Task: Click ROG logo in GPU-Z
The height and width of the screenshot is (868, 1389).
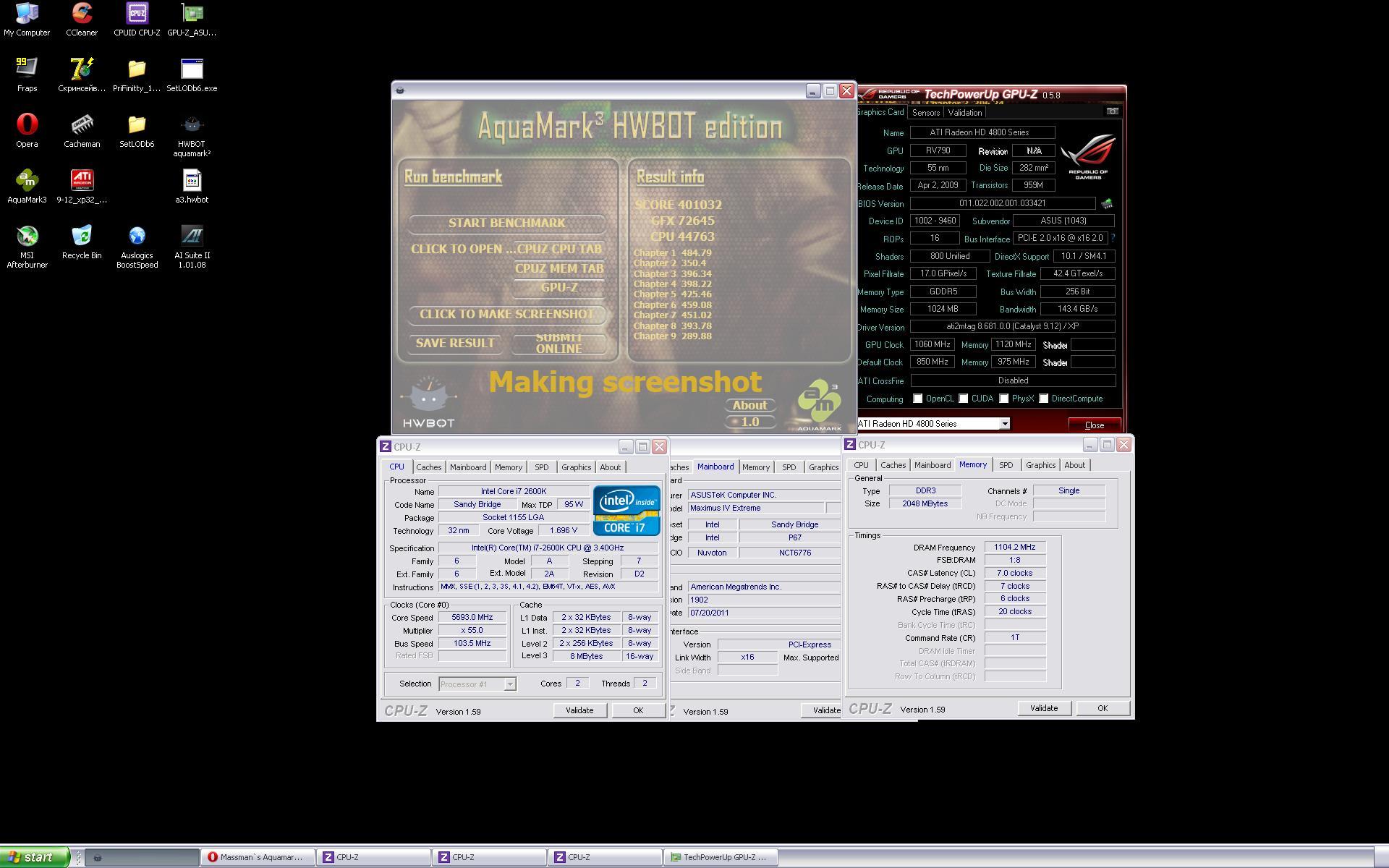Action: [1088, 157]
